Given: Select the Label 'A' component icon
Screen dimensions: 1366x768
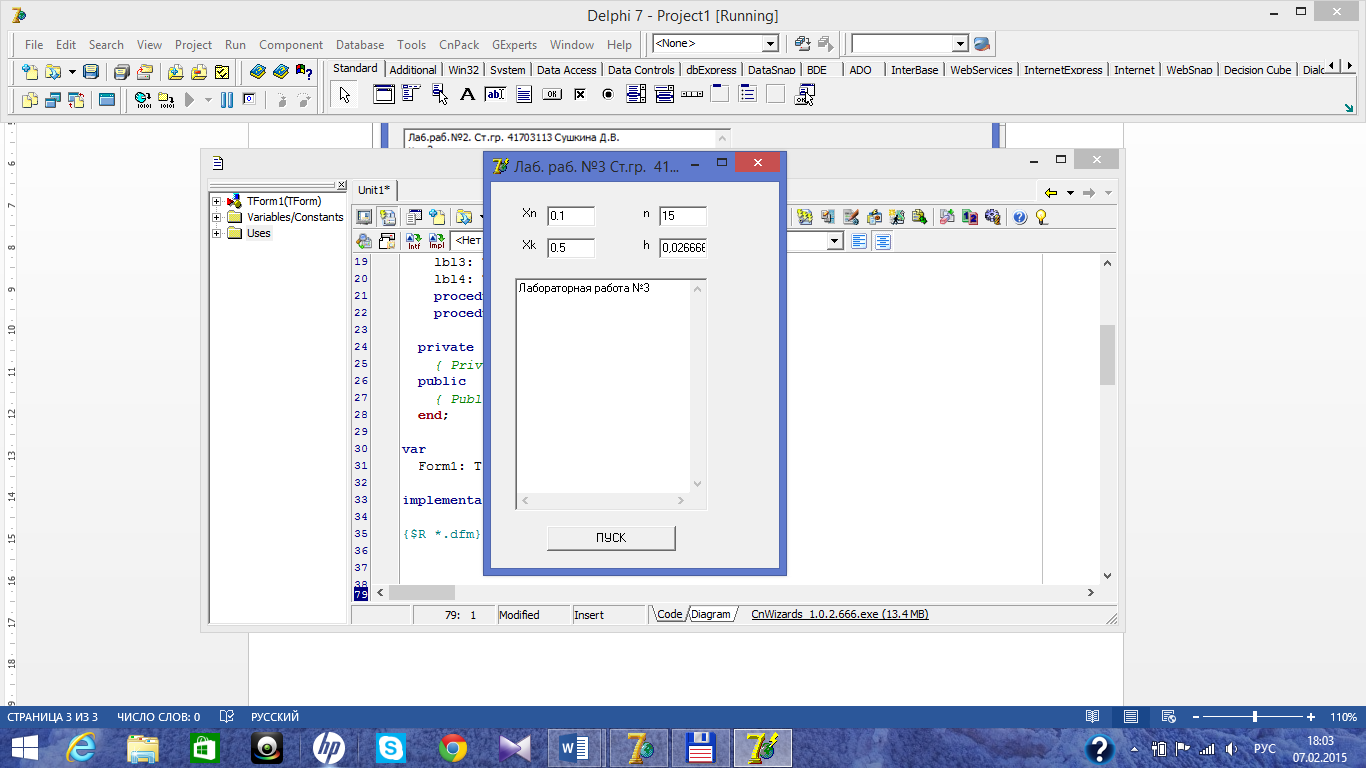Looking at the screenshot, I should point(467,95).
